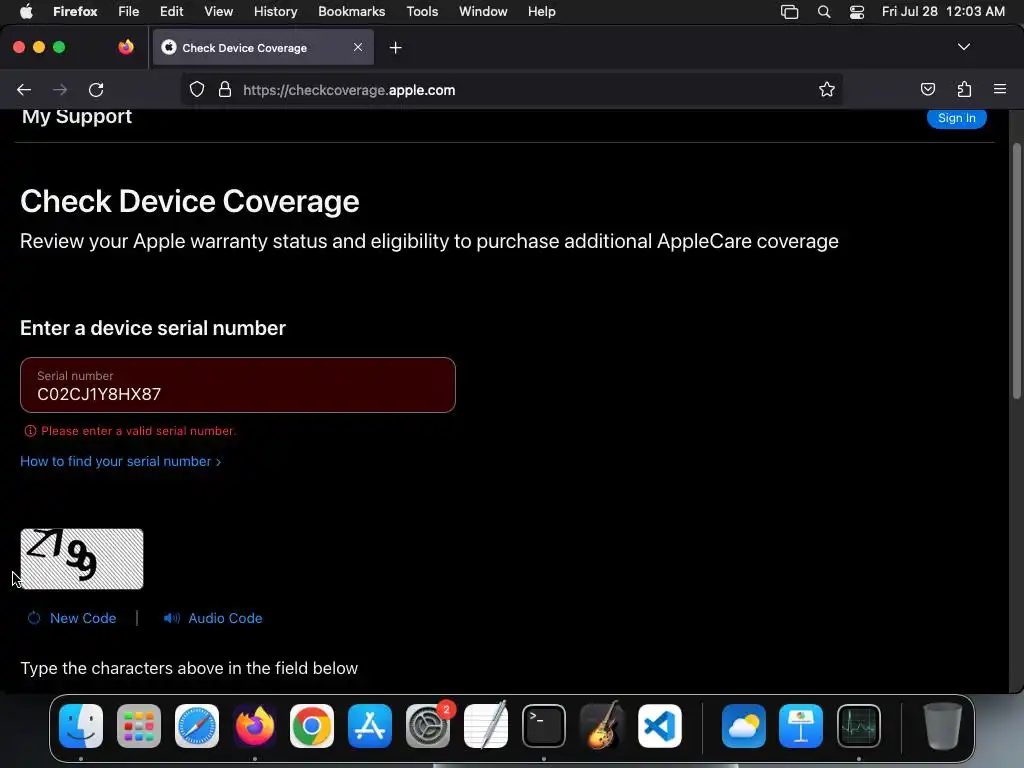Open the Bookmarks menu
1024x768 pixels.
[x=351, y=12]
